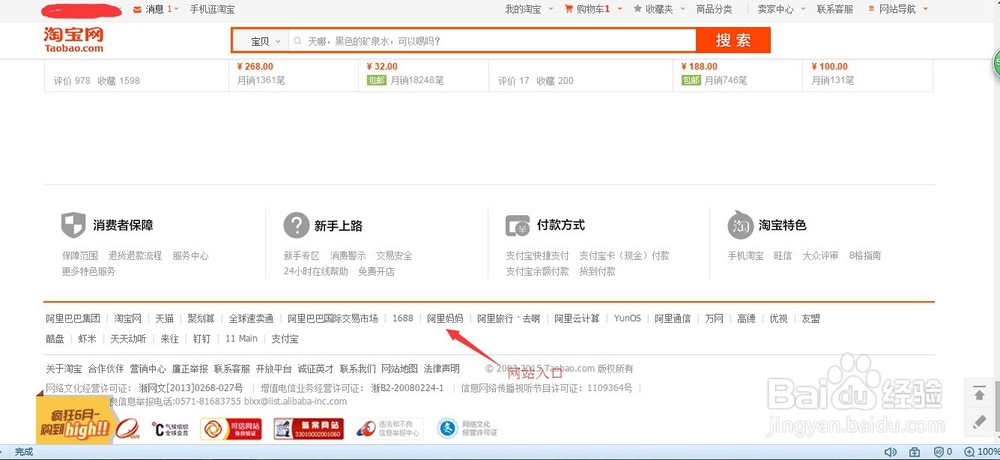1000x460 pixels.
Task: Click the status bar speaker icon
Action: [x=890, y=452]
